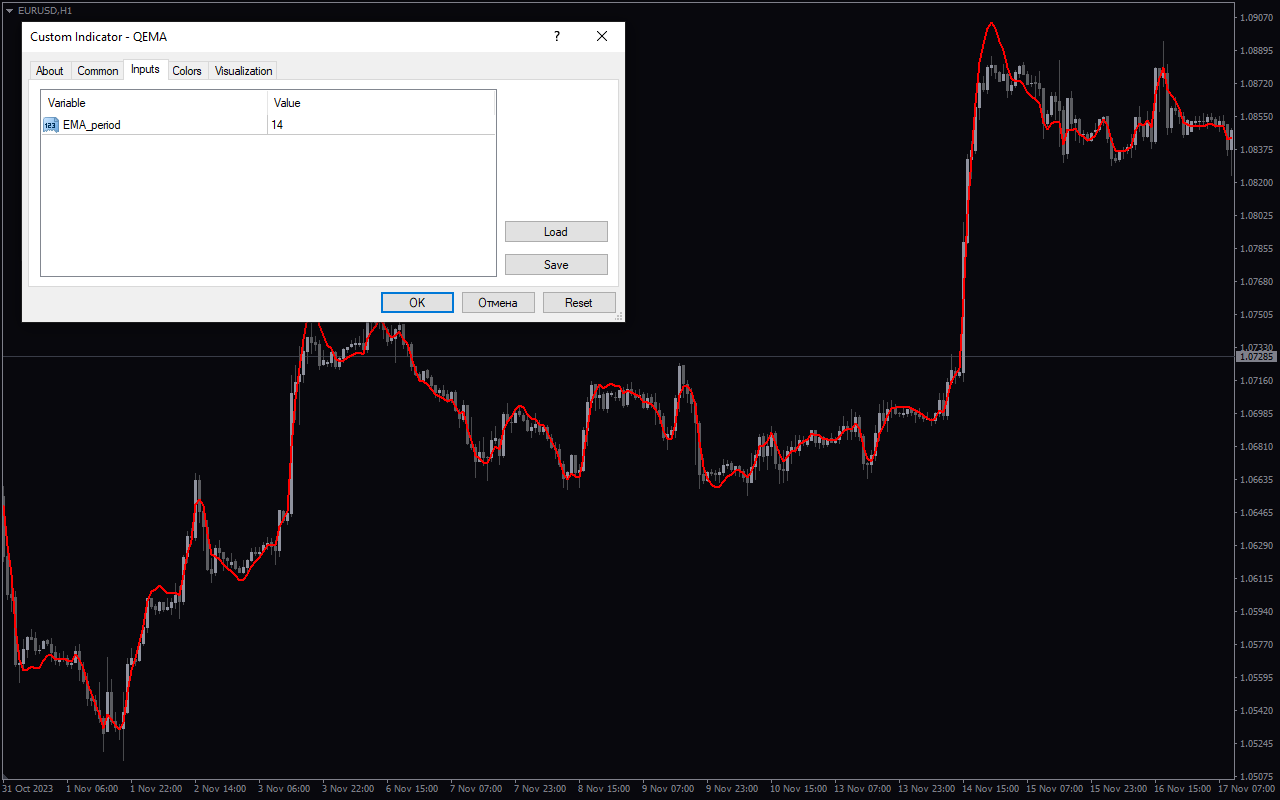The height and width of the screenshot is (800, 1280).
Task: Open the Visualization tab
Action: click(x=243, y=71)
